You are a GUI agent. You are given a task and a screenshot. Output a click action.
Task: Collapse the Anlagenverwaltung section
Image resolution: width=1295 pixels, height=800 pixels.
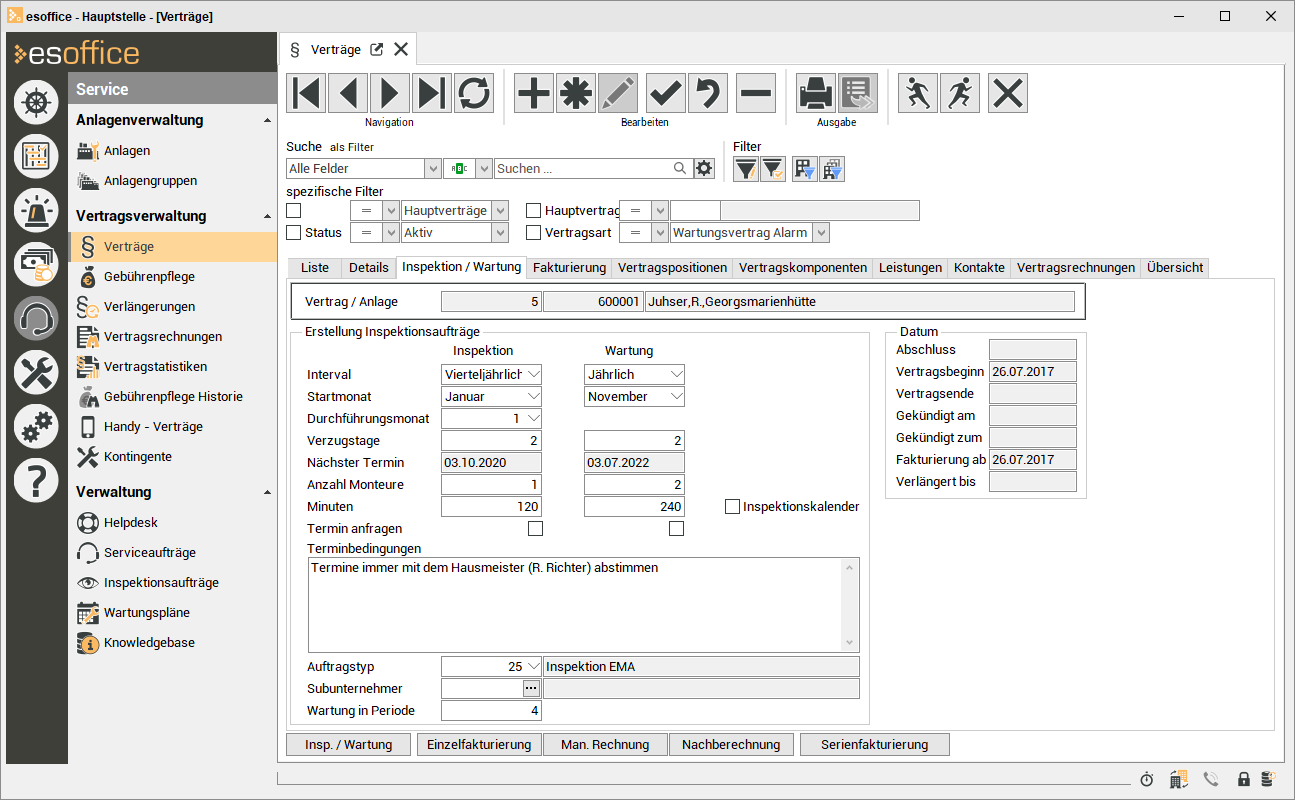coord(267,120)
